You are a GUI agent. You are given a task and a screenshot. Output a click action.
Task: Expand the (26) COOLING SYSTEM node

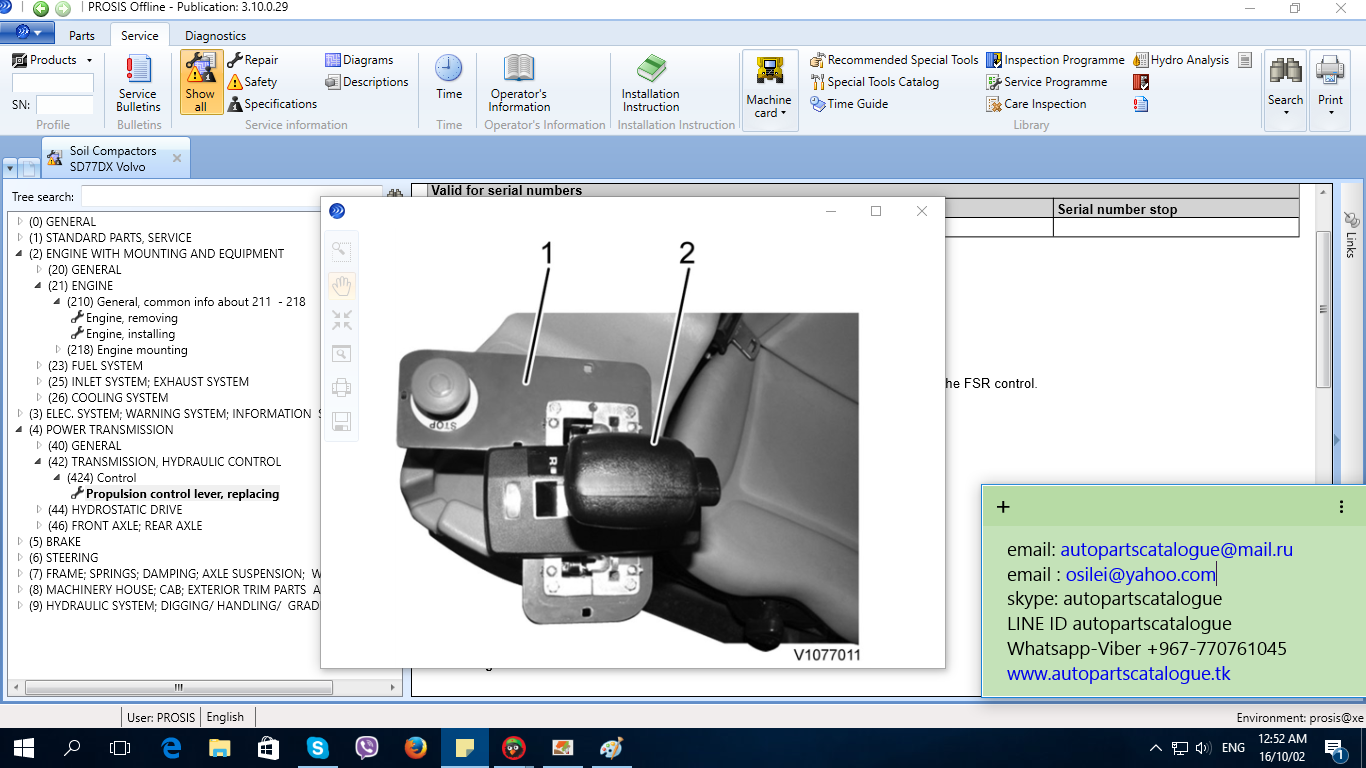coord(39,398)
